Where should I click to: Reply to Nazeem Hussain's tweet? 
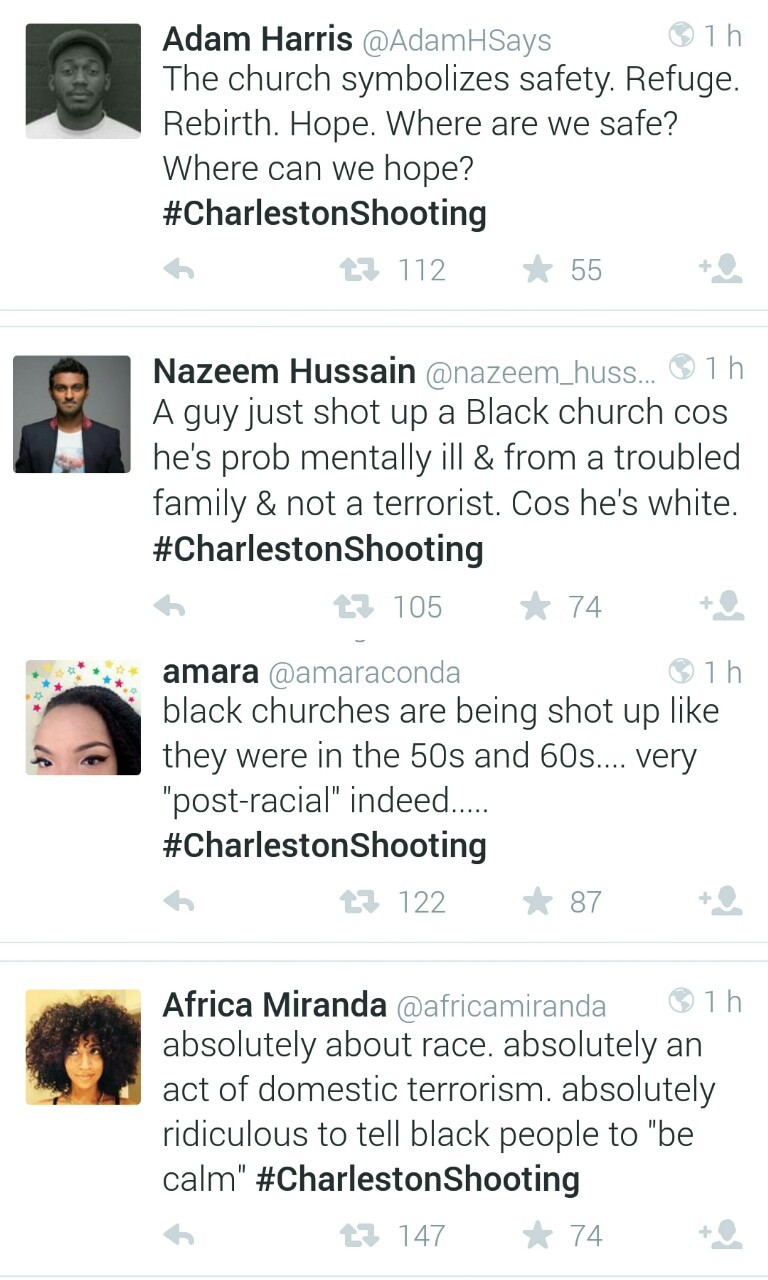click(170, 607)
